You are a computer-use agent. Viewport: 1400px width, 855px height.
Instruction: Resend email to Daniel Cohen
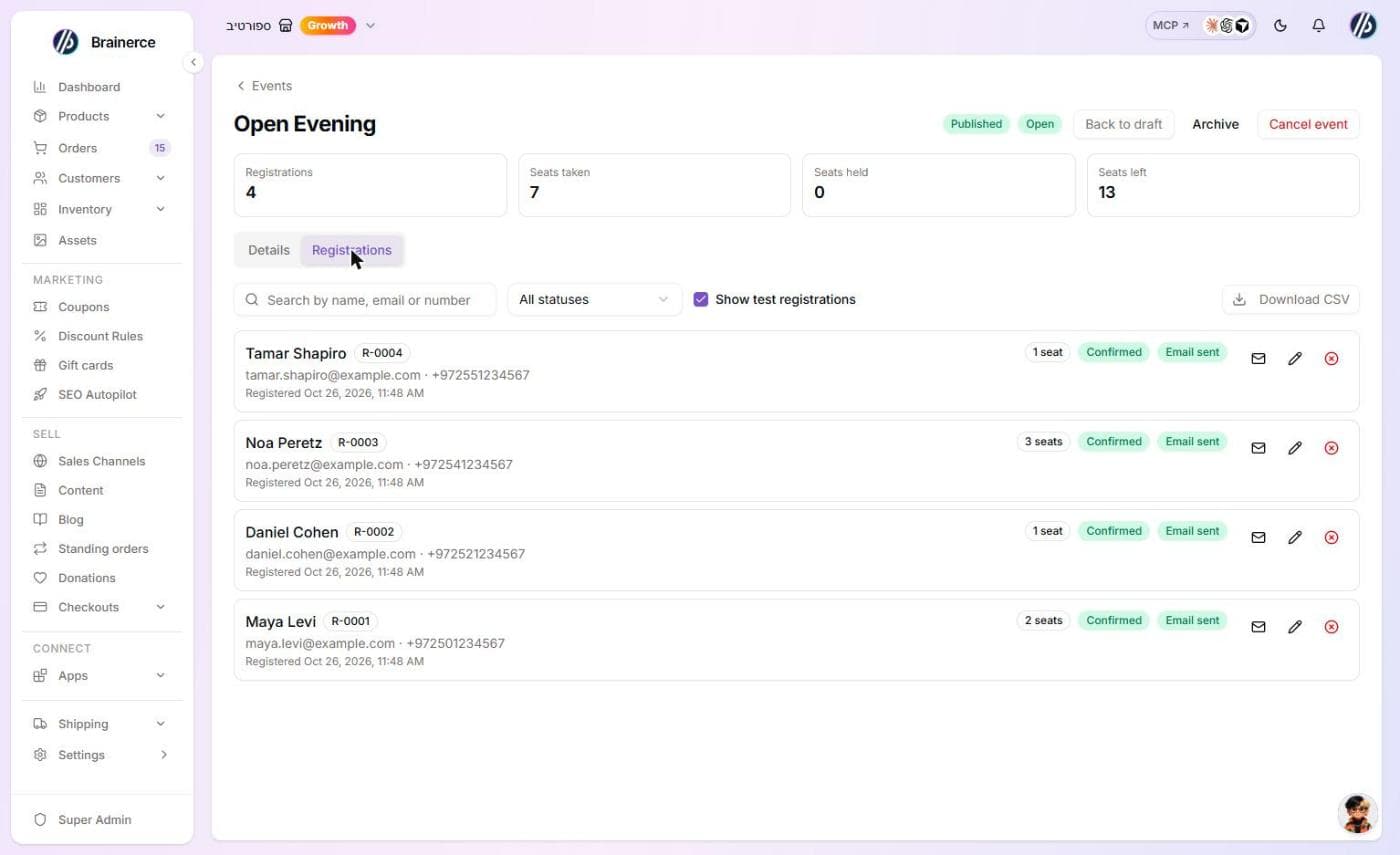pyautogui.click(x=1258, y=537)
